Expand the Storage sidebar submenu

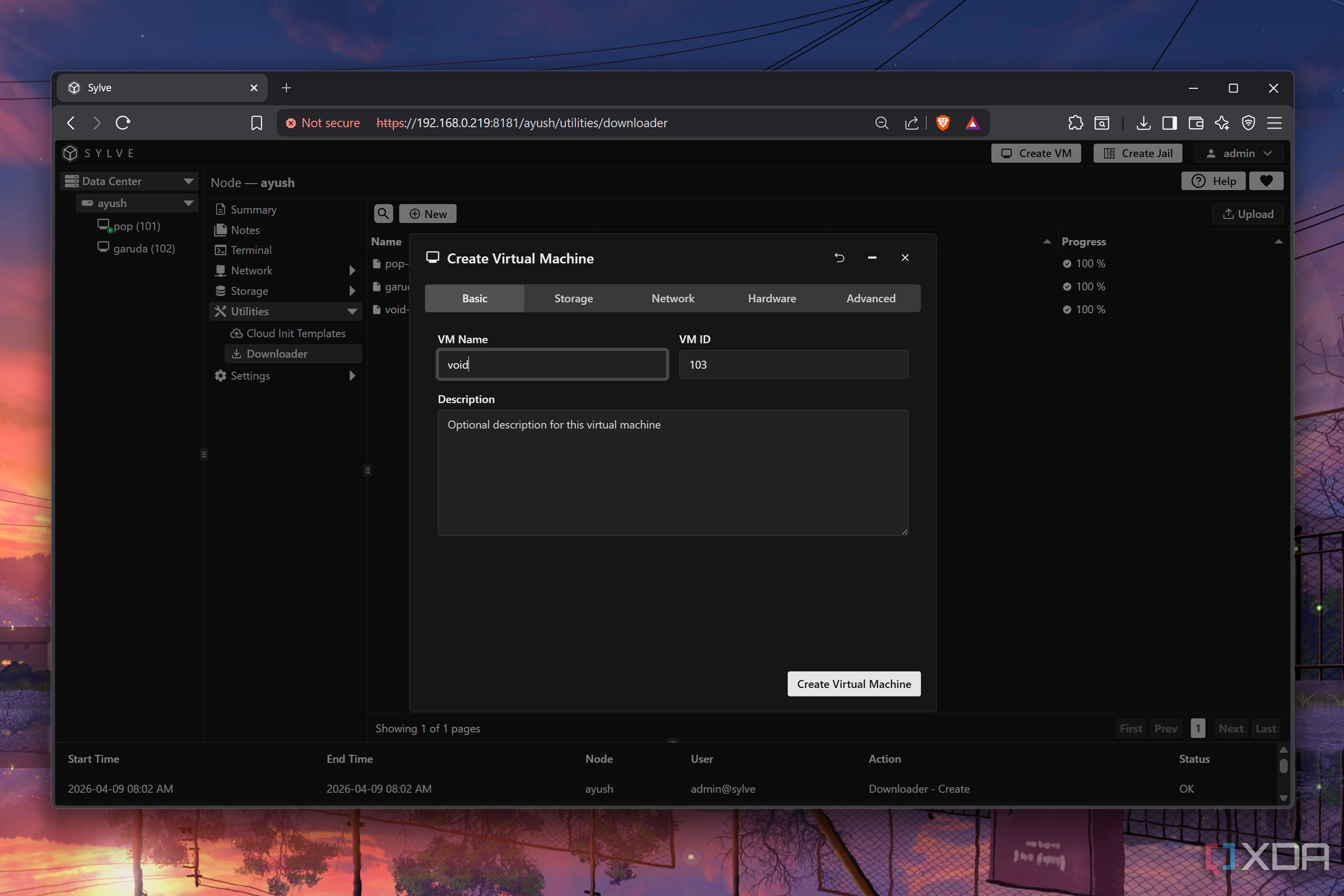pos(352,291)
